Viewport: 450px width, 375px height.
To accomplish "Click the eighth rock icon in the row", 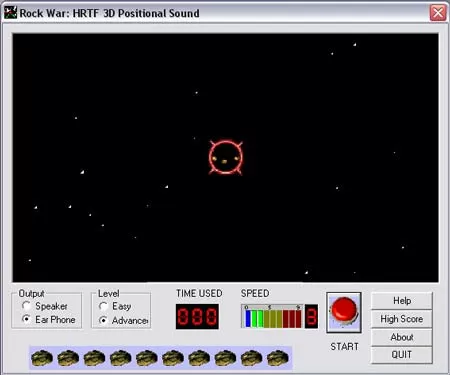I will coord(225,358).
